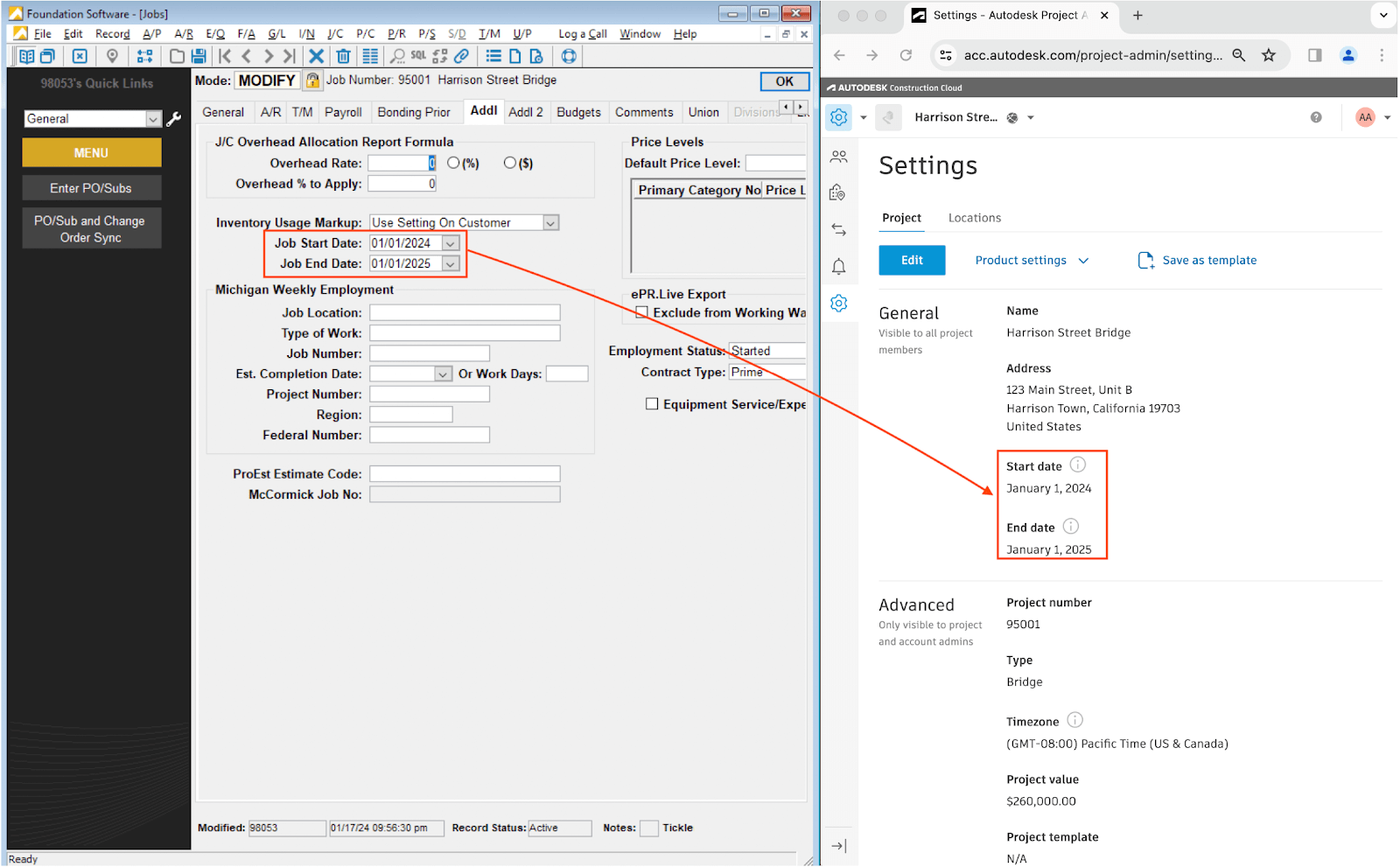Jump to first record arrow

coord(225,56)
